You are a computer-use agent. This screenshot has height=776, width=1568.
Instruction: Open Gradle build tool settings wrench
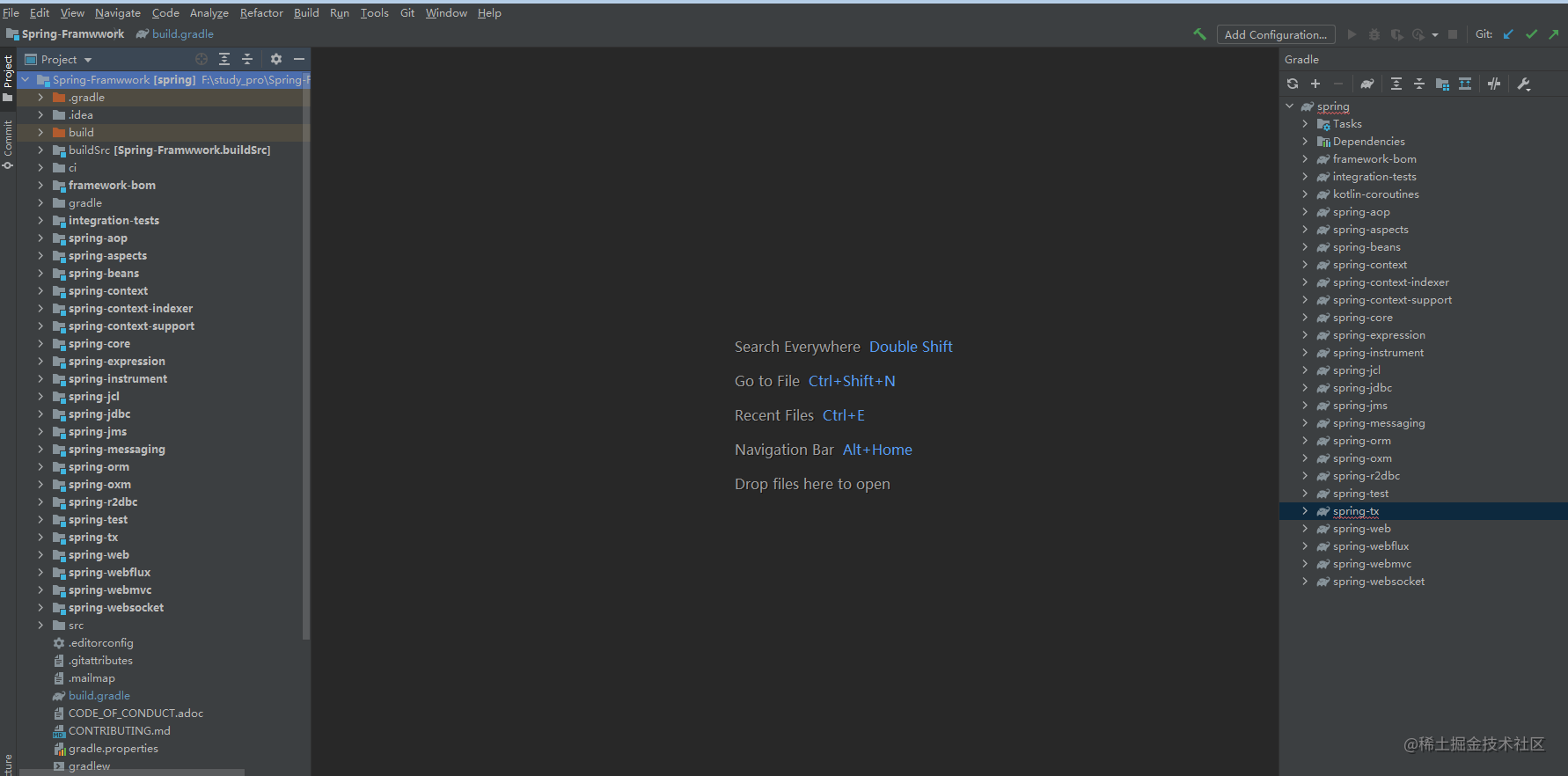(1524, 84)
